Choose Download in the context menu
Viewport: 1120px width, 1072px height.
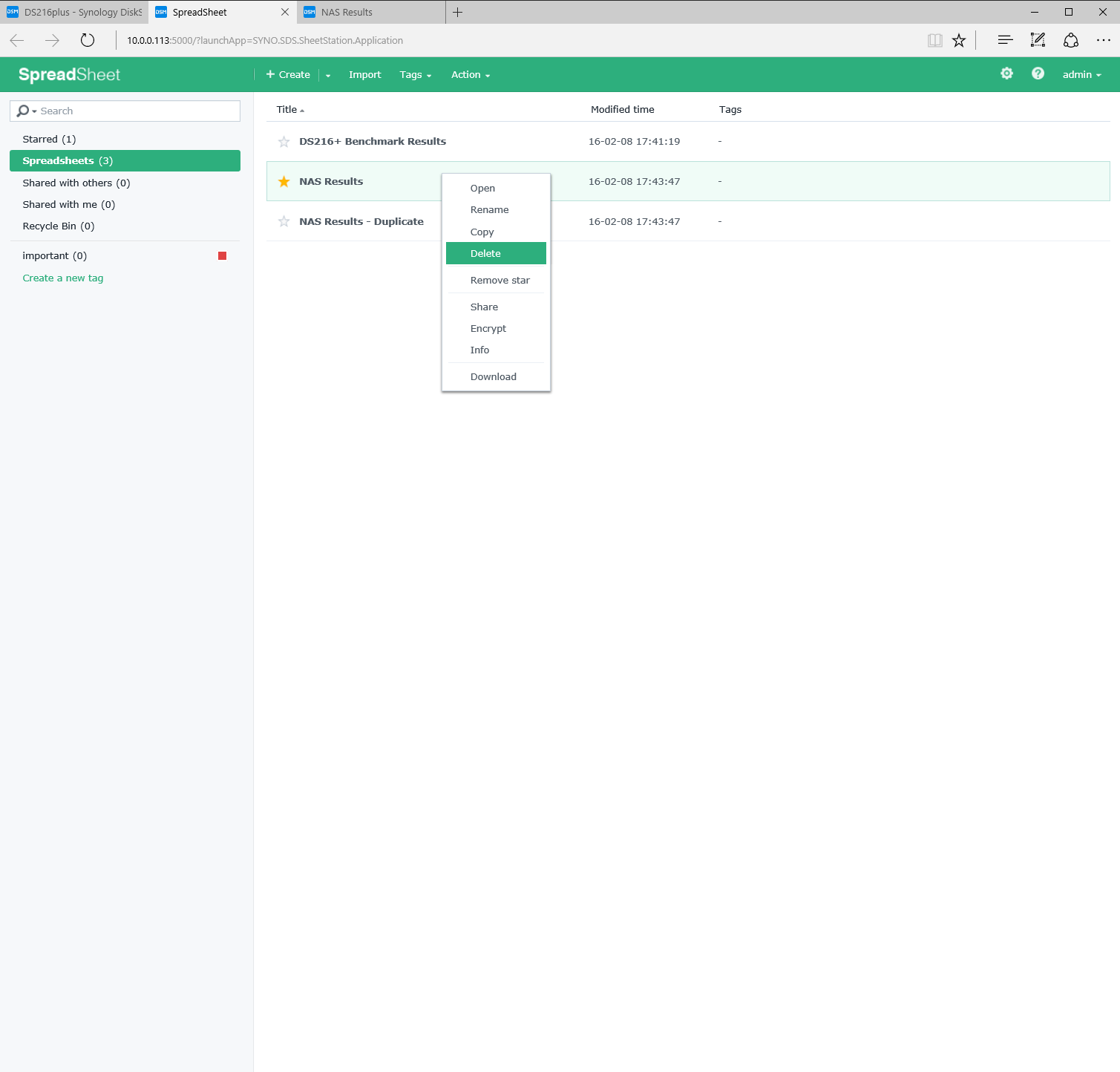pos(496,377)
